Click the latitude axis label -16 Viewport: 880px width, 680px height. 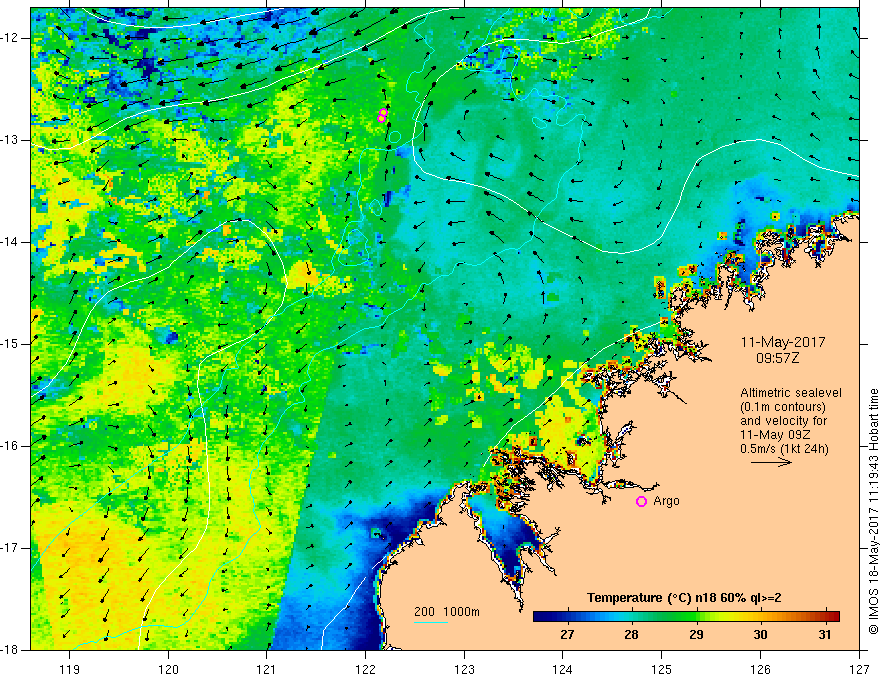(x=11, y=446)
